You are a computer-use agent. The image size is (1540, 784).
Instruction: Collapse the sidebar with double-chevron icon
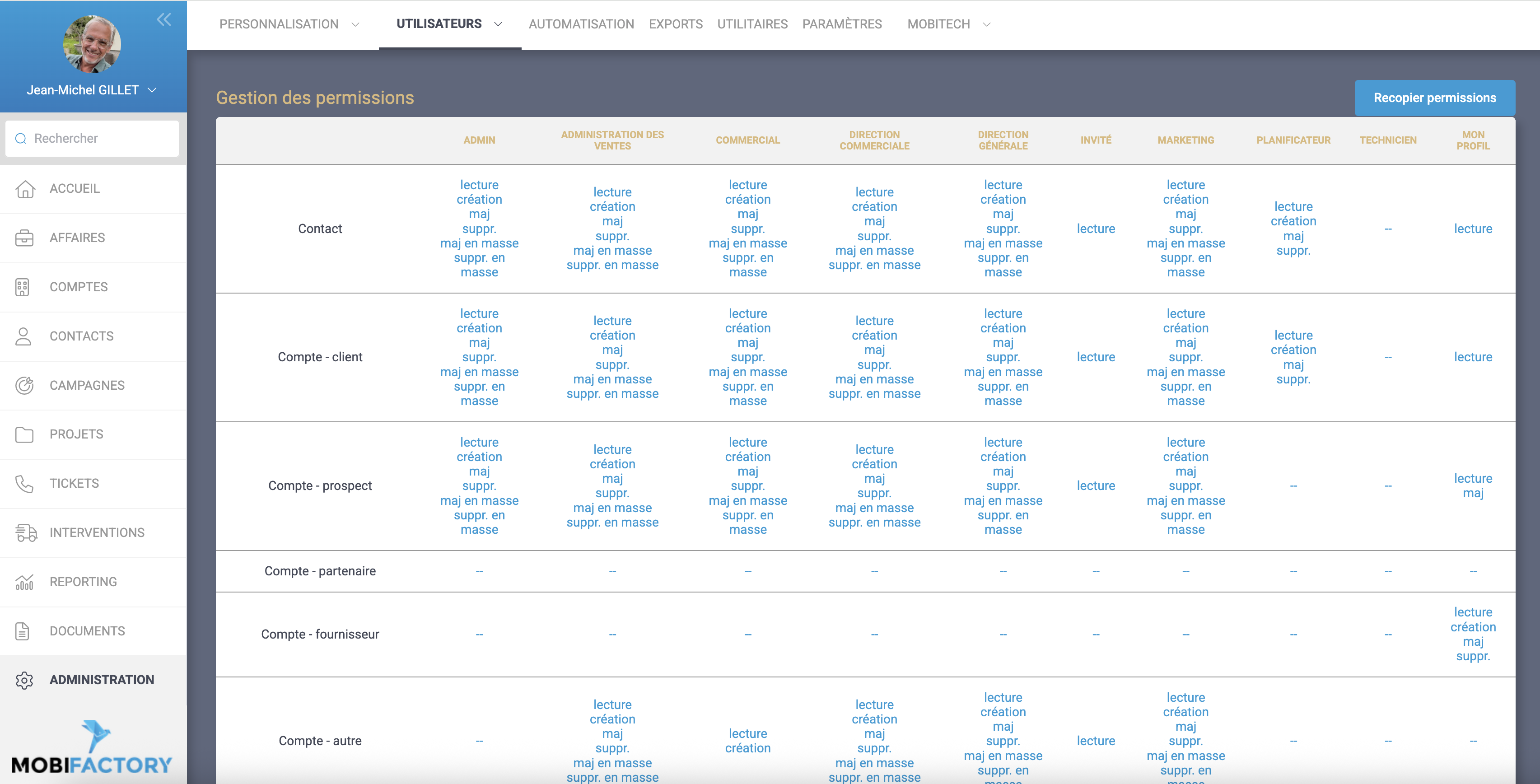[164, 20]
